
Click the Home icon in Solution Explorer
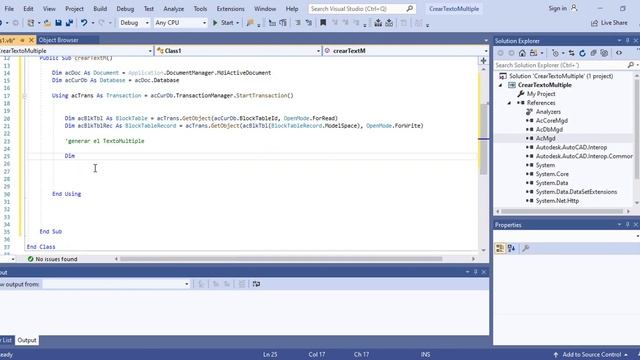click(522, 53)
